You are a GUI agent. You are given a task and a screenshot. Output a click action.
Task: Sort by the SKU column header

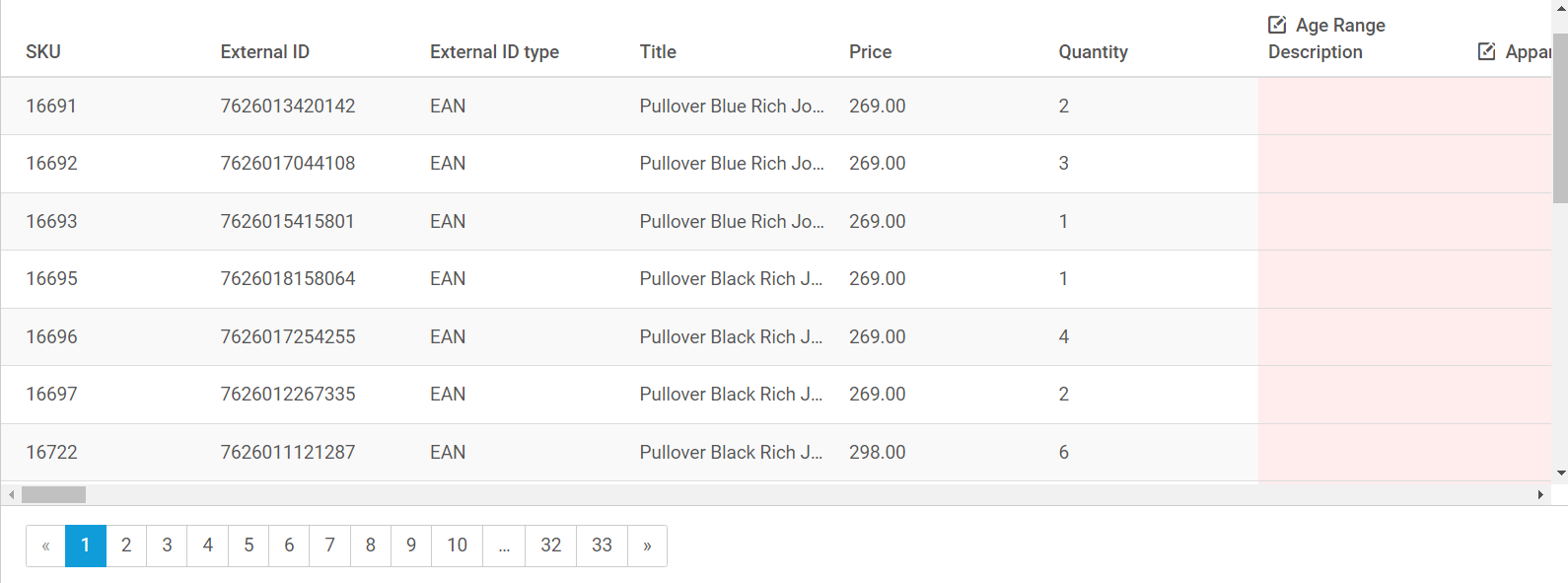point(43,52)
